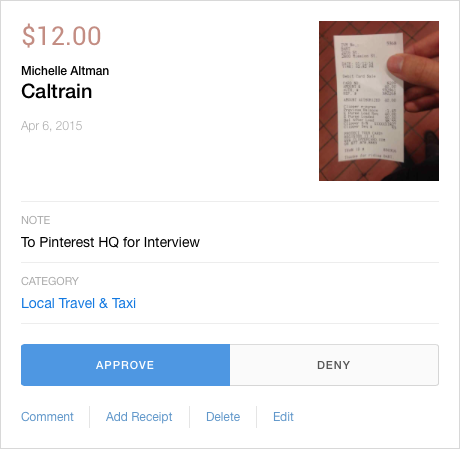The image size is (460, 449).
Task: Select the $12.00 amount
Action: 61,36
